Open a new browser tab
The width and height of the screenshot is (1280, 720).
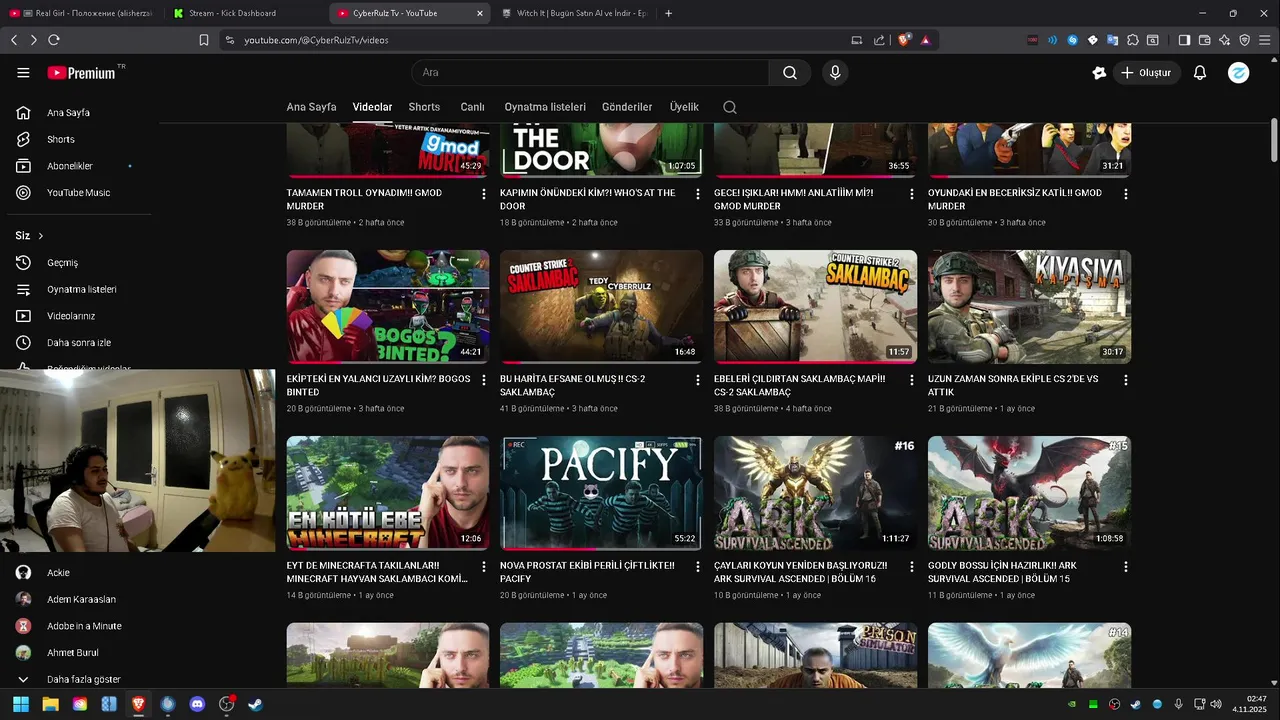[669, 13]
